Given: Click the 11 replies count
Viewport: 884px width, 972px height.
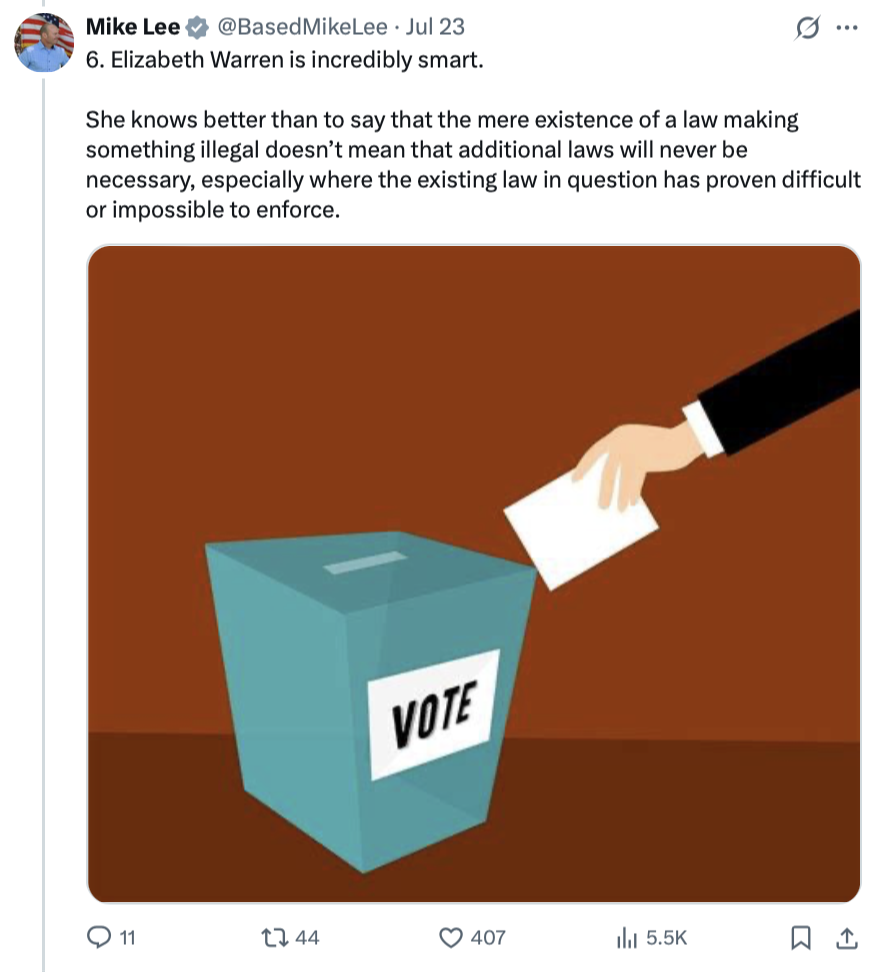Looking at the screenshot, I should (x=127, y=938).
